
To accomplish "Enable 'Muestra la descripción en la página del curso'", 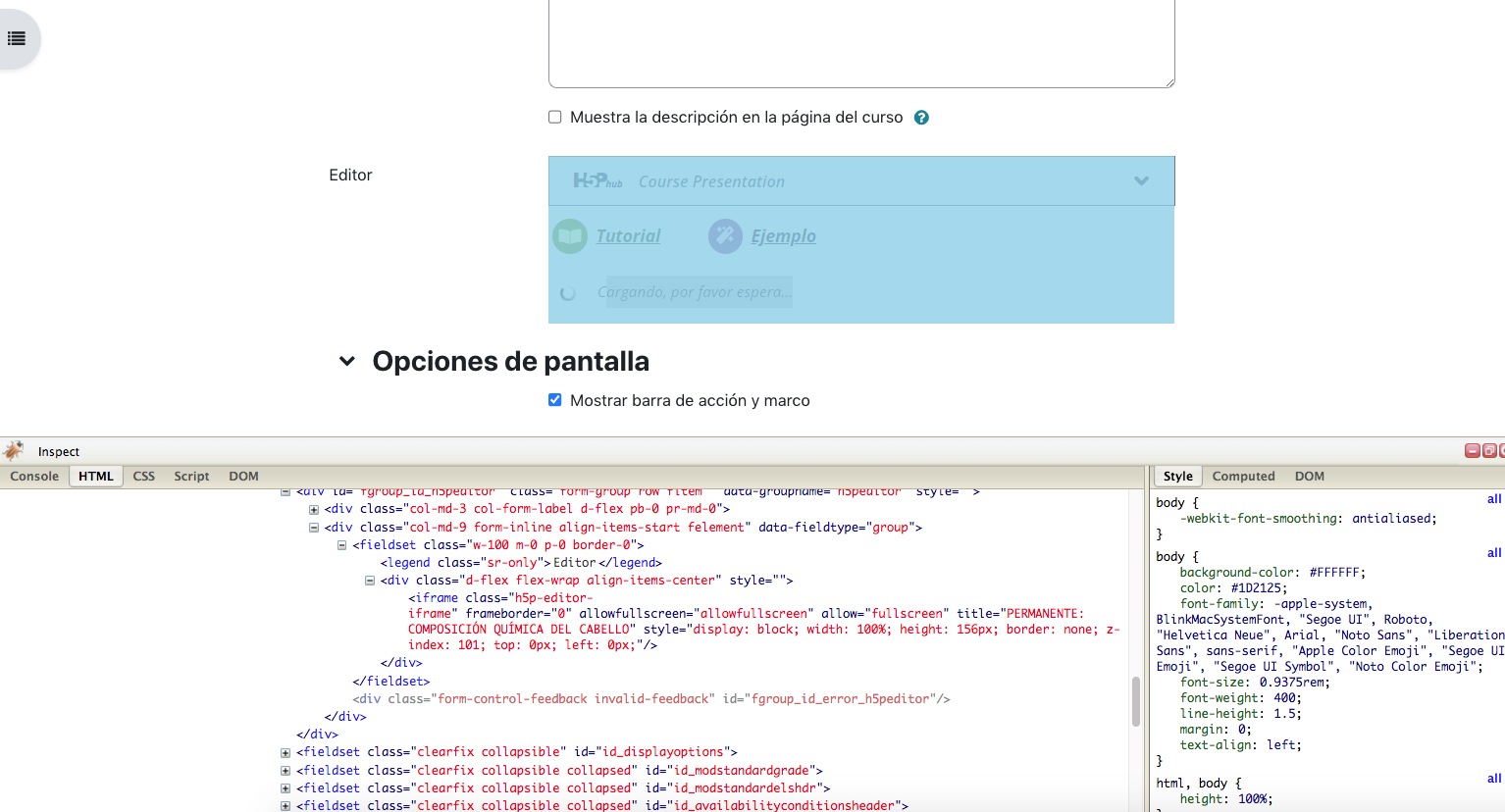I will pos(555,118).
